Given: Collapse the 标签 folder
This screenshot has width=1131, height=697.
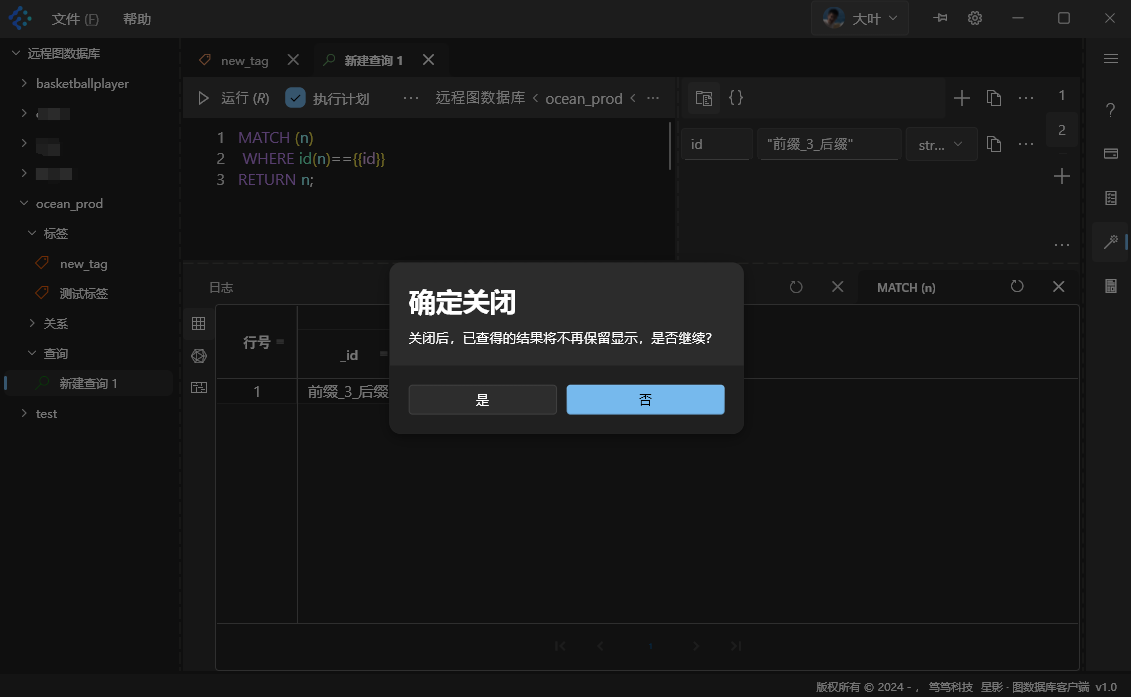Looking at the screenshot, I should 32,233.
